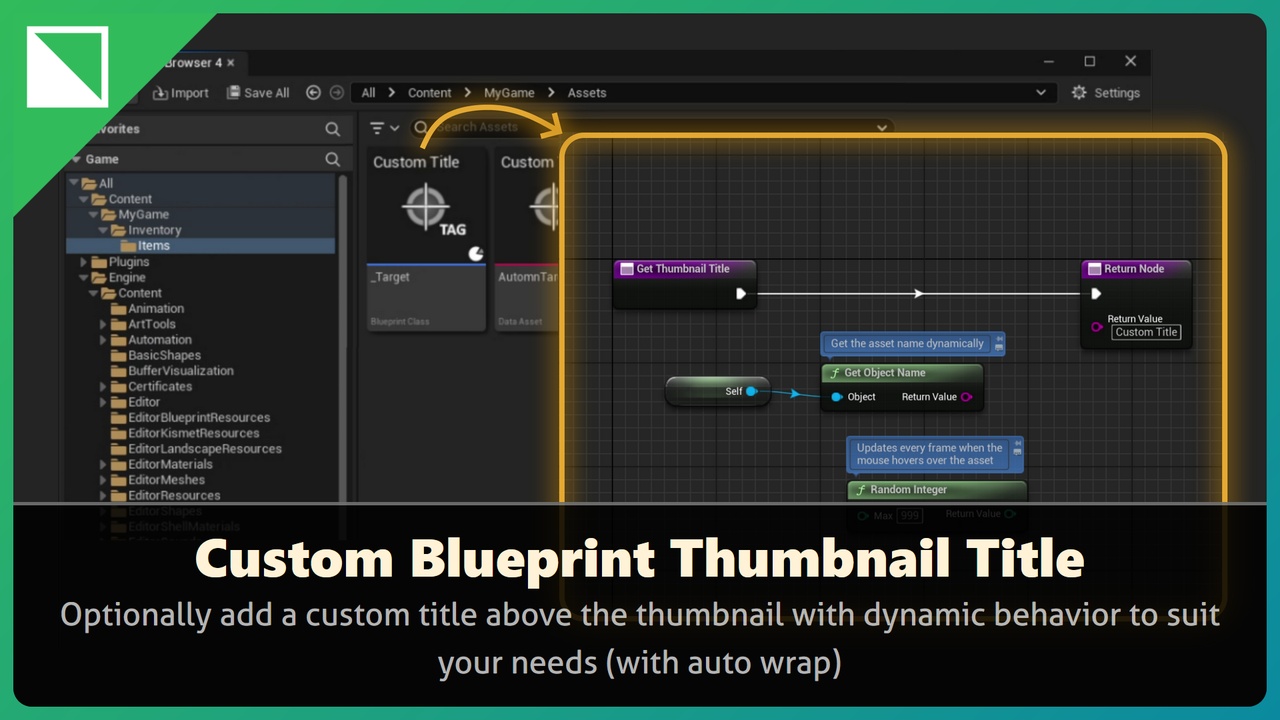
Task: Click the Return Node execution input pin
Action: point(1096,294)
